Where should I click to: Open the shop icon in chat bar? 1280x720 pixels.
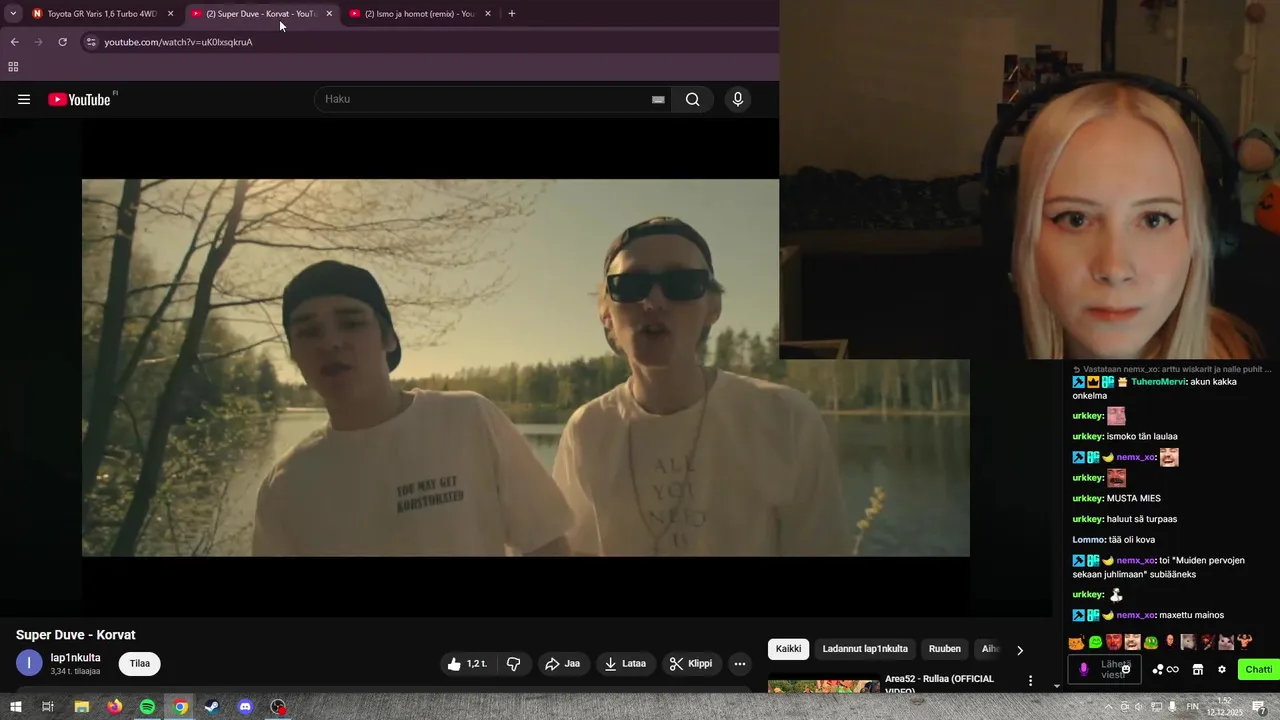pos(1198,670)
